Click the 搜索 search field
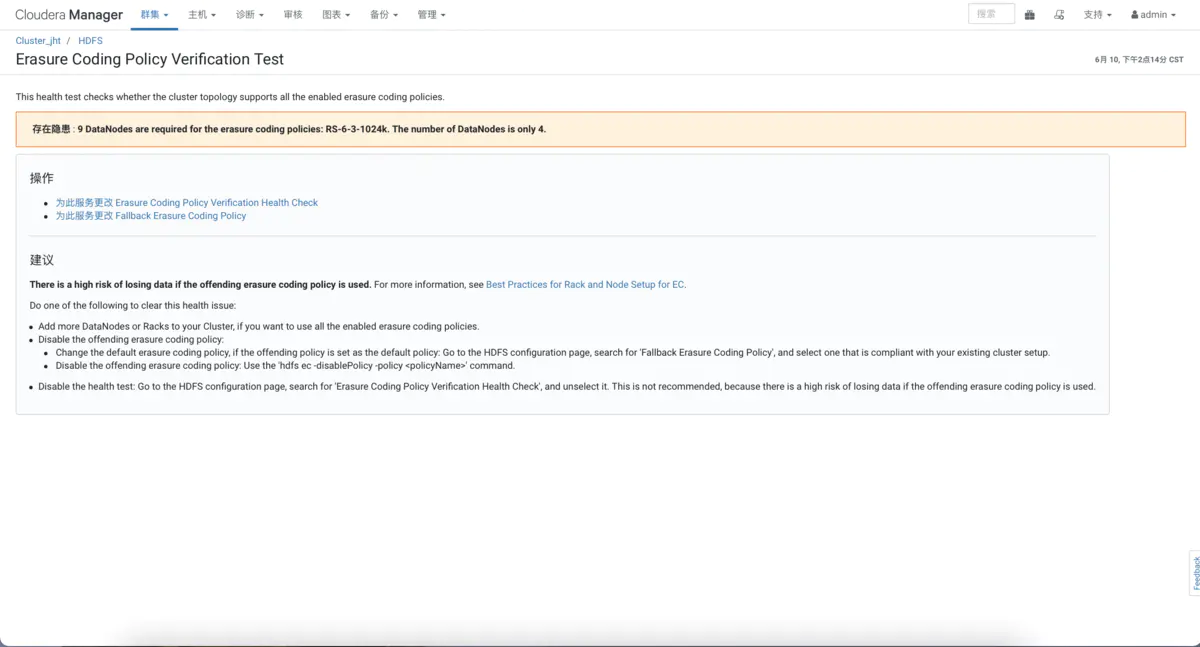The height and width of the screenshot is (647, 1200). coord(991,14)
